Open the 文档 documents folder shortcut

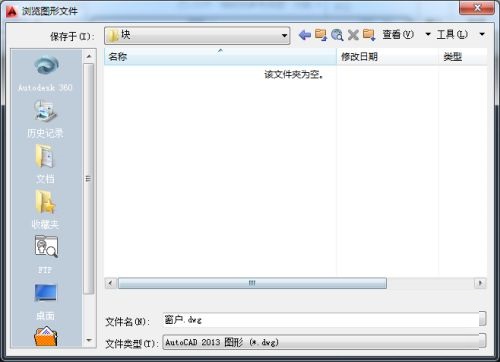pyautogui.click(x=46, y=164)
